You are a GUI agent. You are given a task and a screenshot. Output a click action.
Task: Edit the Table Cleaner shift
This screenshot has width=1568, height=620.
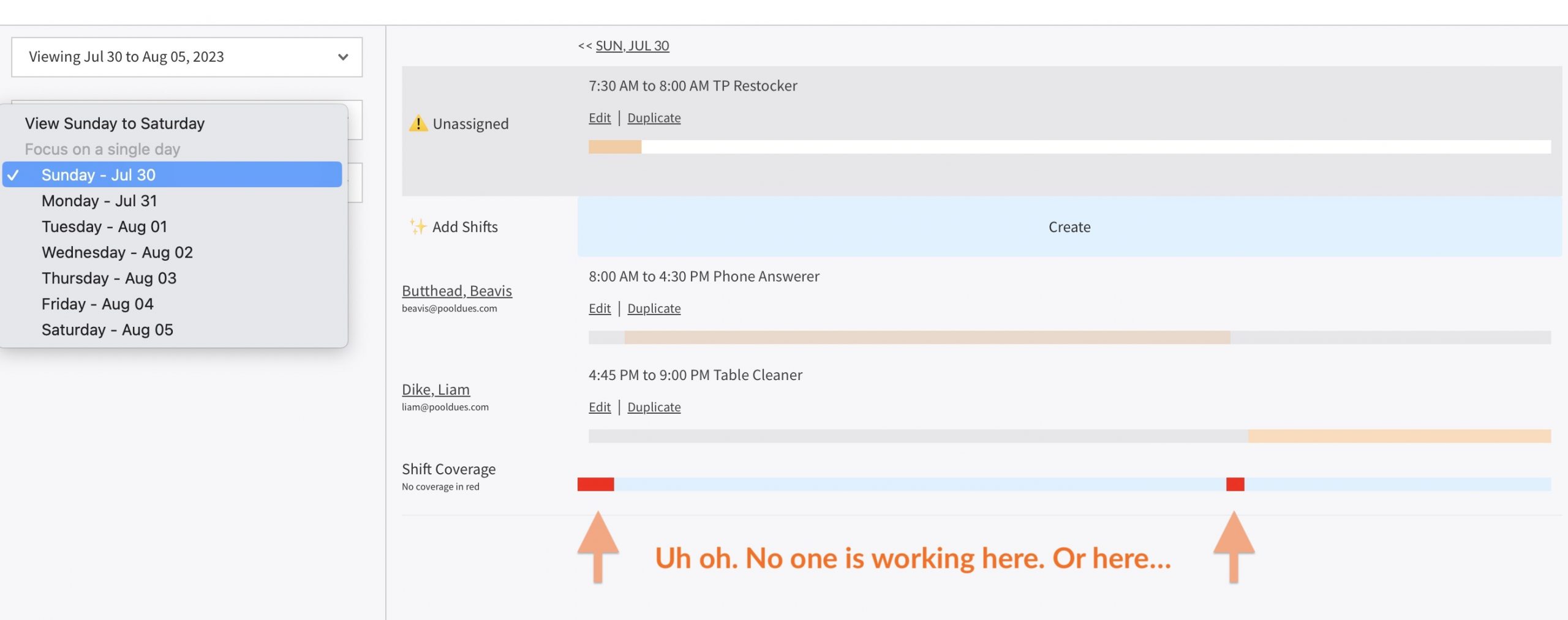click(x=600, y=407)
